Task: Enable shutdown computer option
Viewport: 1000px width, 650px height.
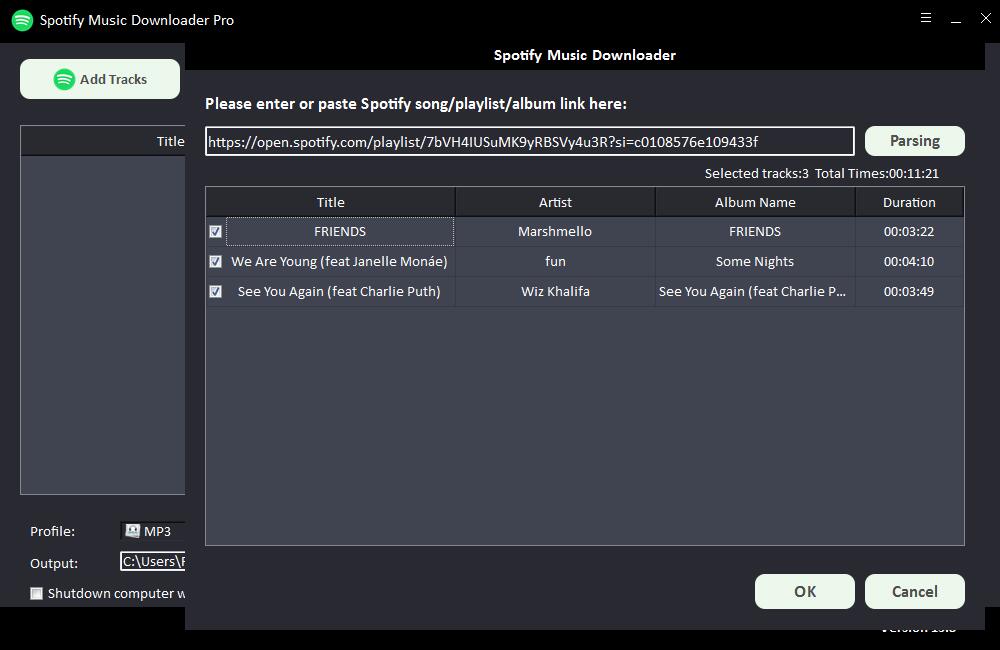Action: [37, 593]
